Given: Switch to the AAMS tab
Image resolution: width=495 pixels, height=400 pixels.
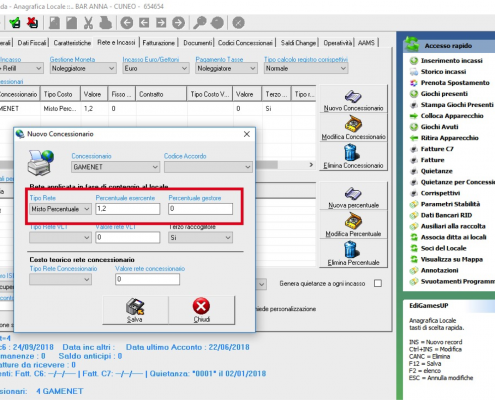Looking at the screenshot, I should pos(366,43).
